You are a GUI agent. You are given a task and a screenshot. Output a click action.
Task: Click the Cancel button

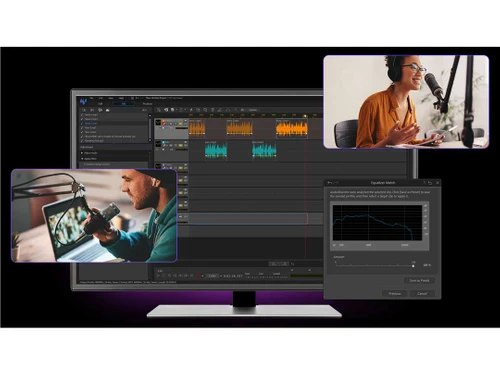point(422,294)
